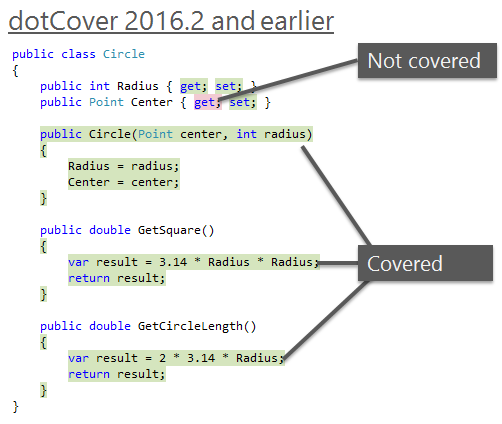Click the 'GetSquare()' method name
This screenshot has width=502, height=424.
(x=176, y=230)
